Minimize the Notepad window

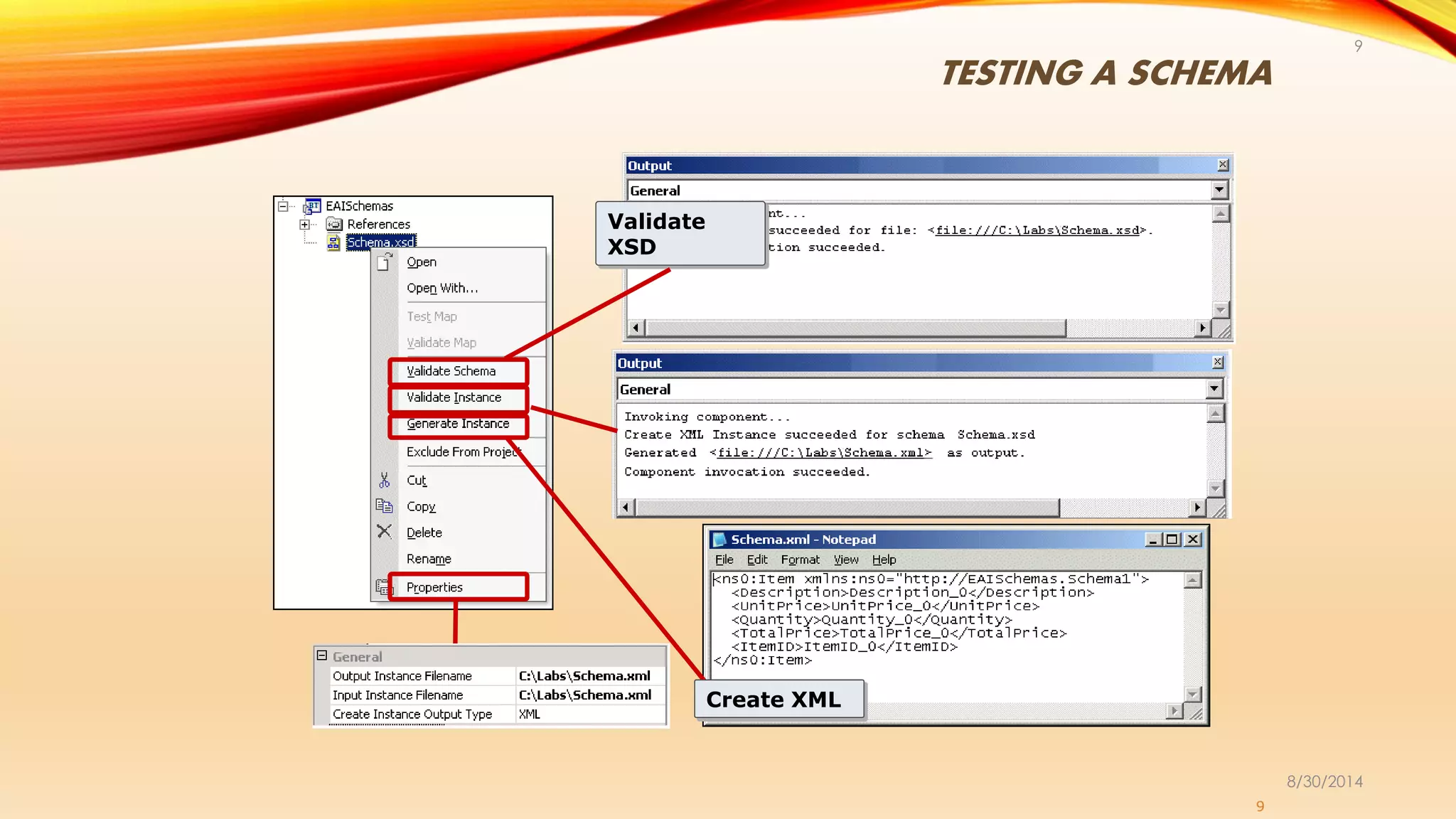click(x=1153, y=540)
